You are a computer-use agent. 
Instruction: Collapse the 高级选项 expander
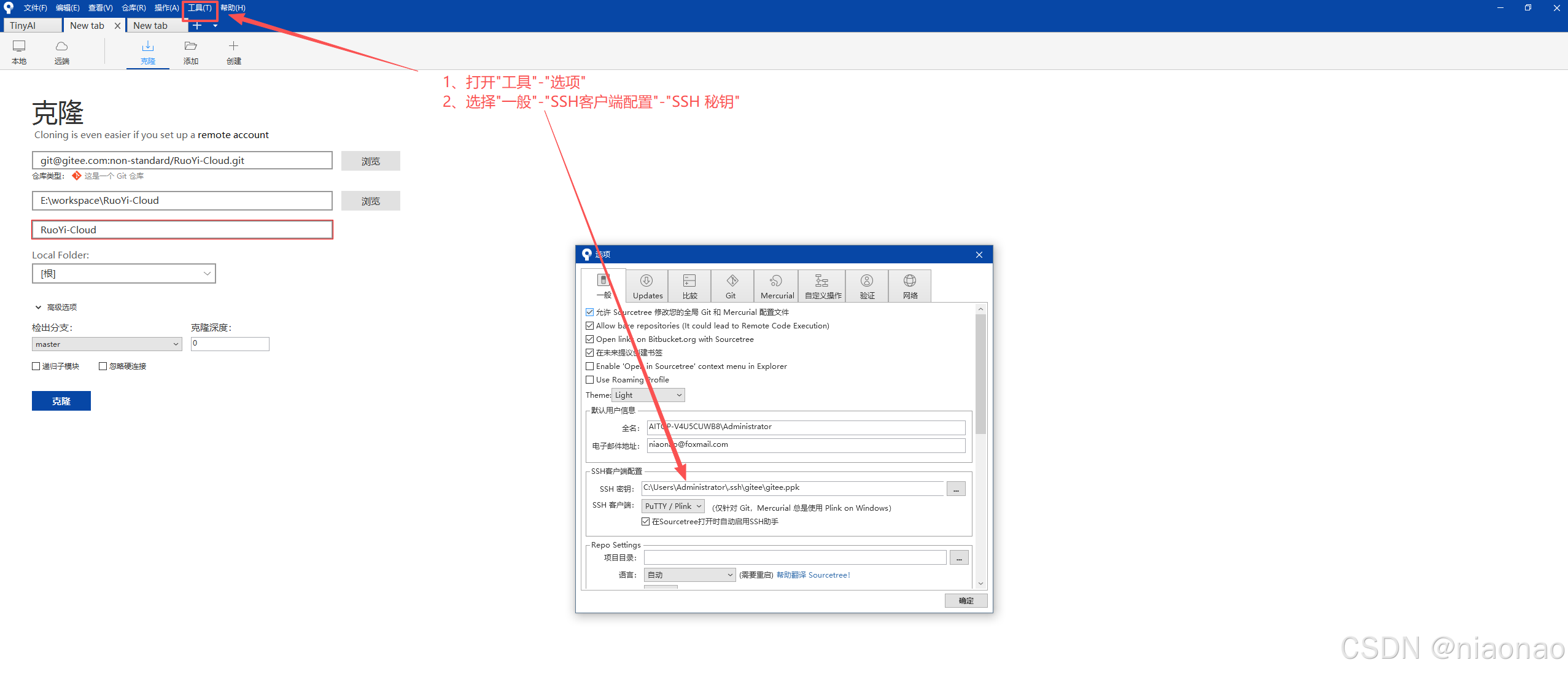[x=38, y=307]
